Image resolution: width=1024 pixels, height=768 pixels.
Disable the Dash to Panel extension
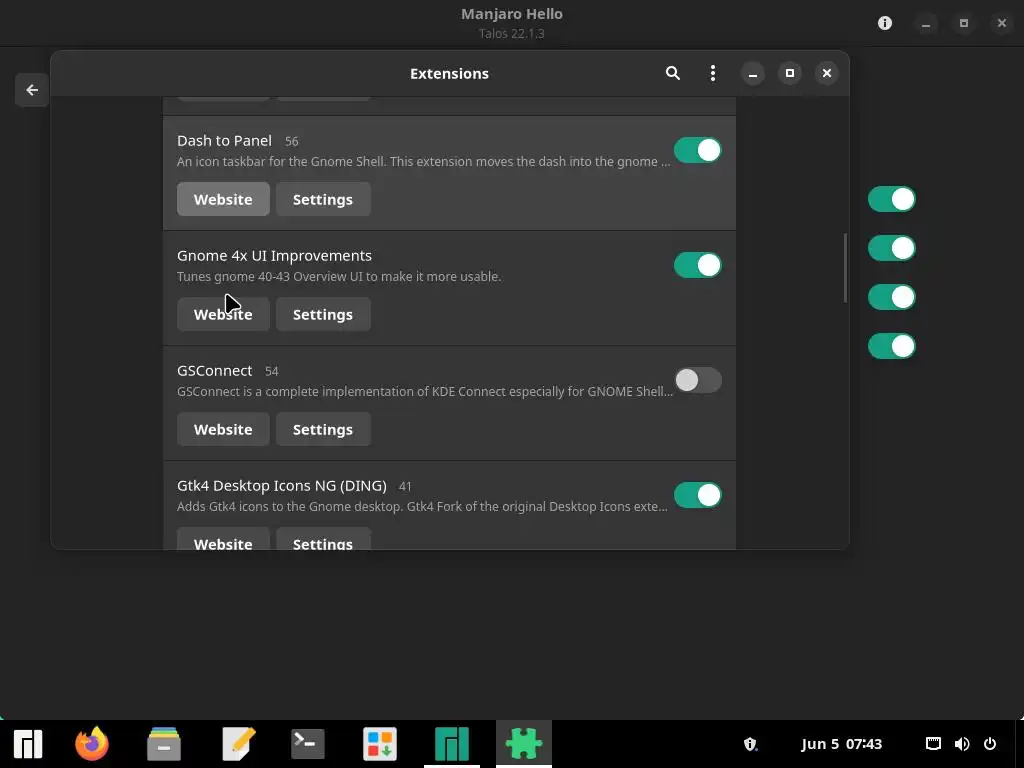click(697, 150)
